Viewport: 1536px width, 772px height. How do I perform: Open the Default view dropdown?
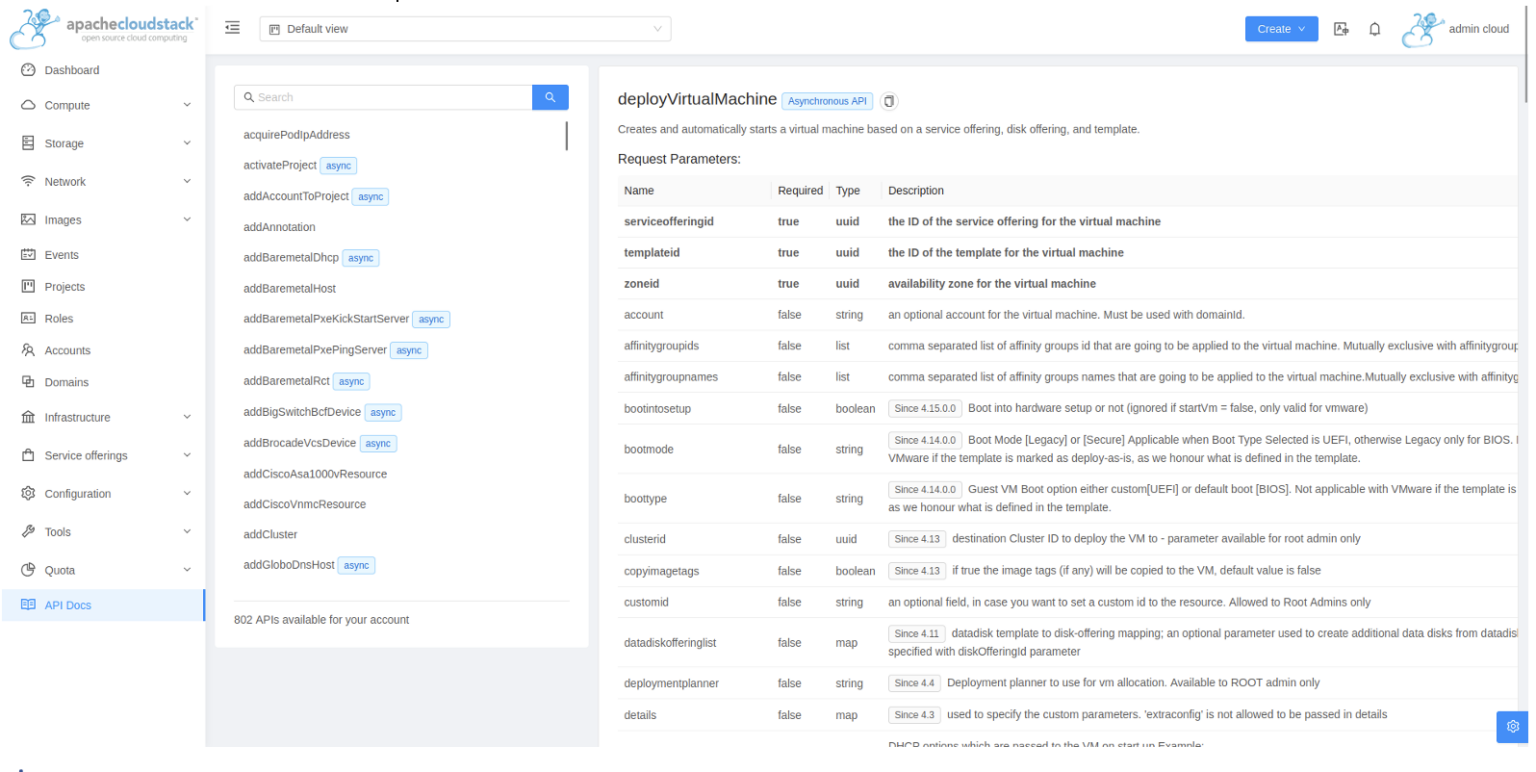tap(465, 29)
